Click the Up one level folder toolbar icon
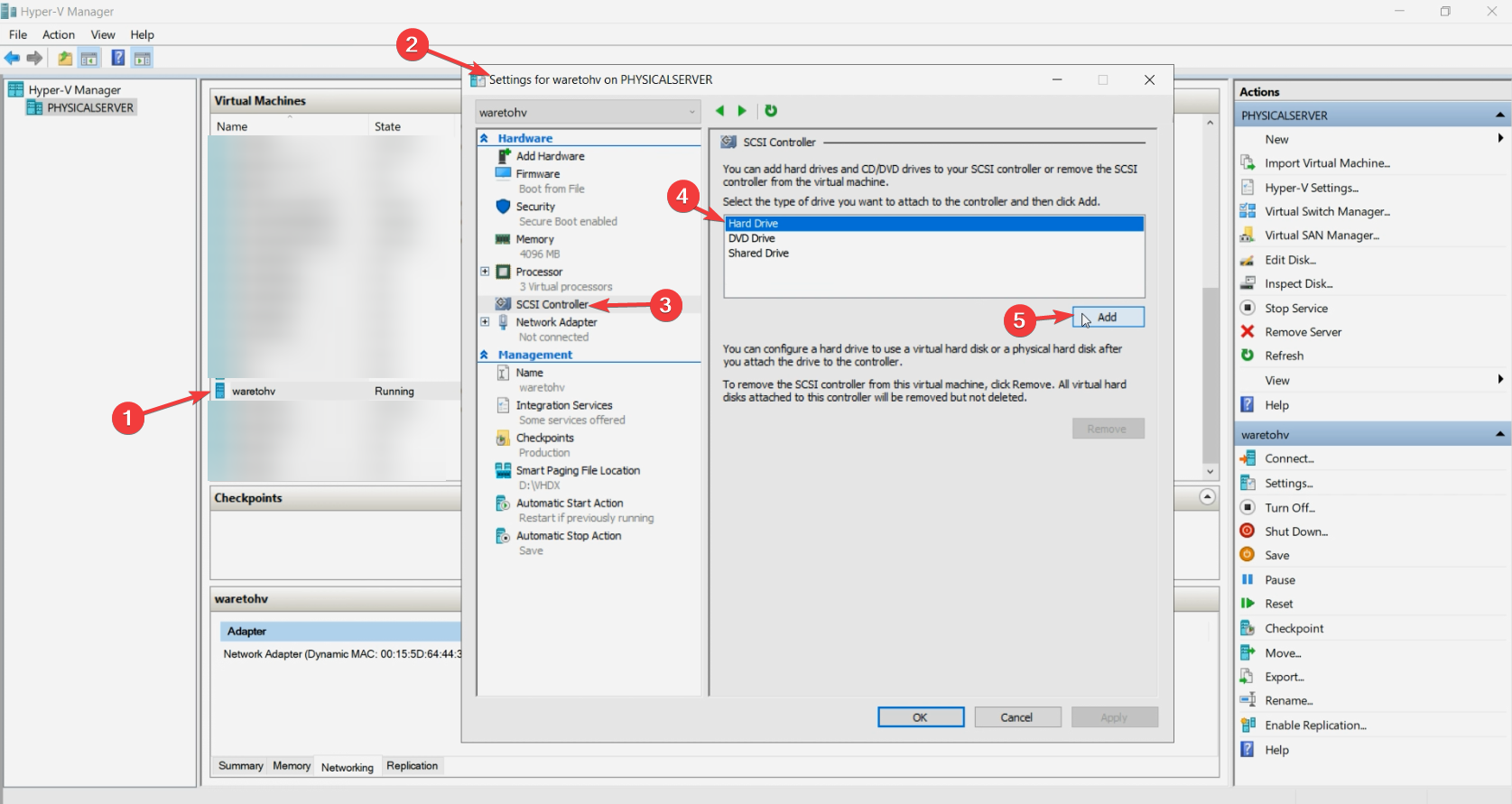Image resolution: width=1512 pixels, height=804 pixels. (x=65, y=58)
